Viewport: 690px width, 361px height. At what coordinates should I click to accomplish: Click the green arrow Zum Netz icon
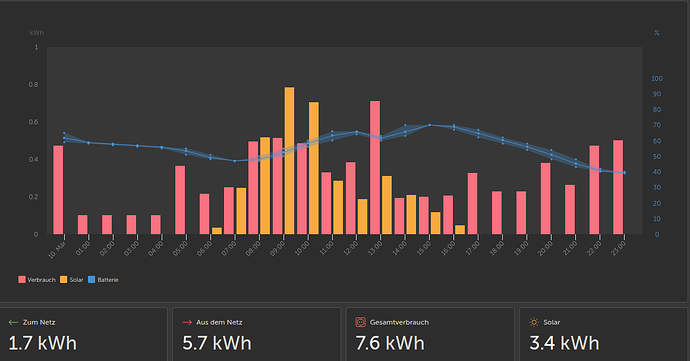[x=13, y=323]
